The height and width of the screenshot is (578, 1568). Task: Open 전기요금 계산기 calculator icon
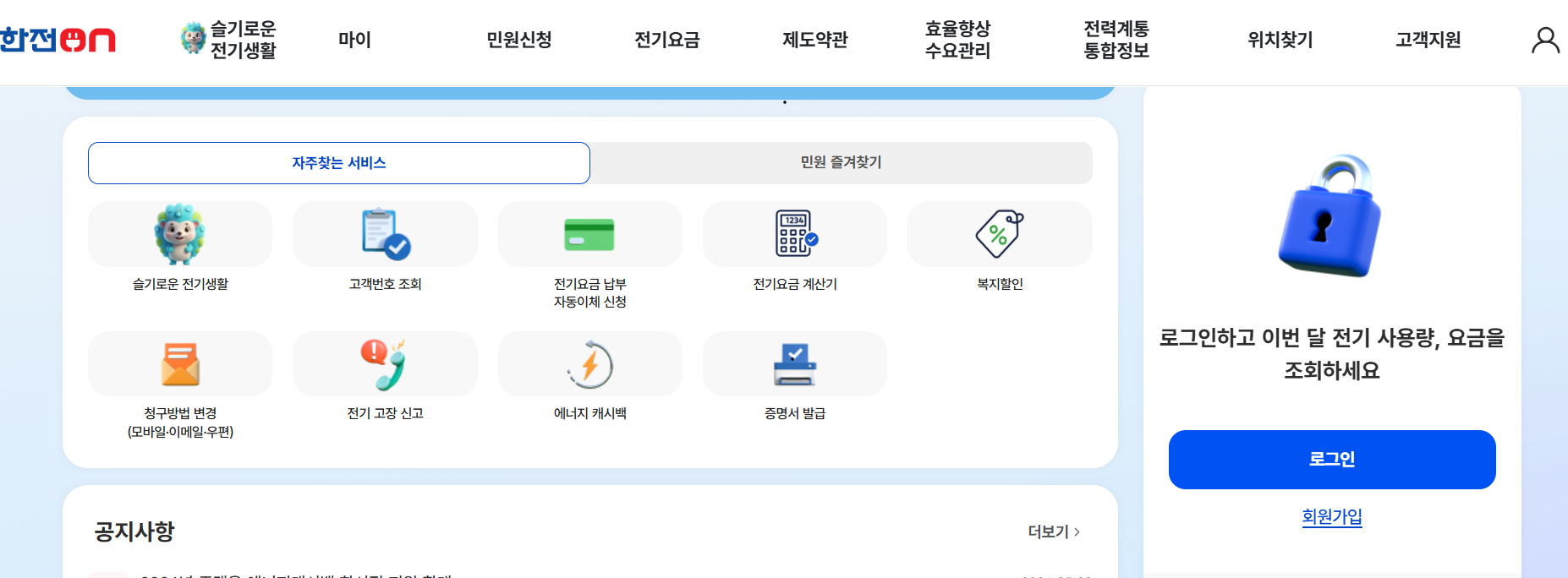796,233
